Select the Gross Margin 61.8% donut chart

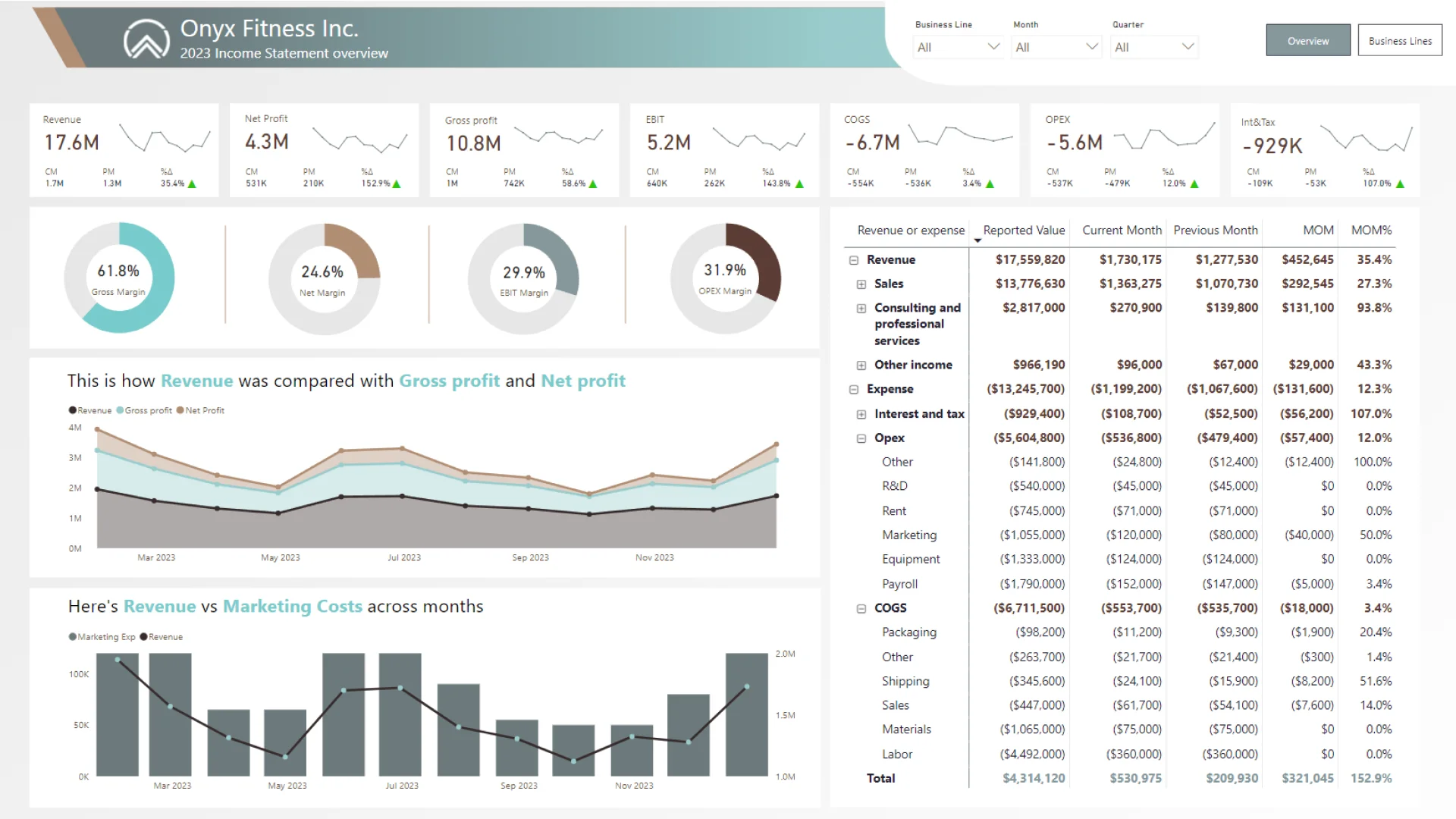(x=119, y=278)
